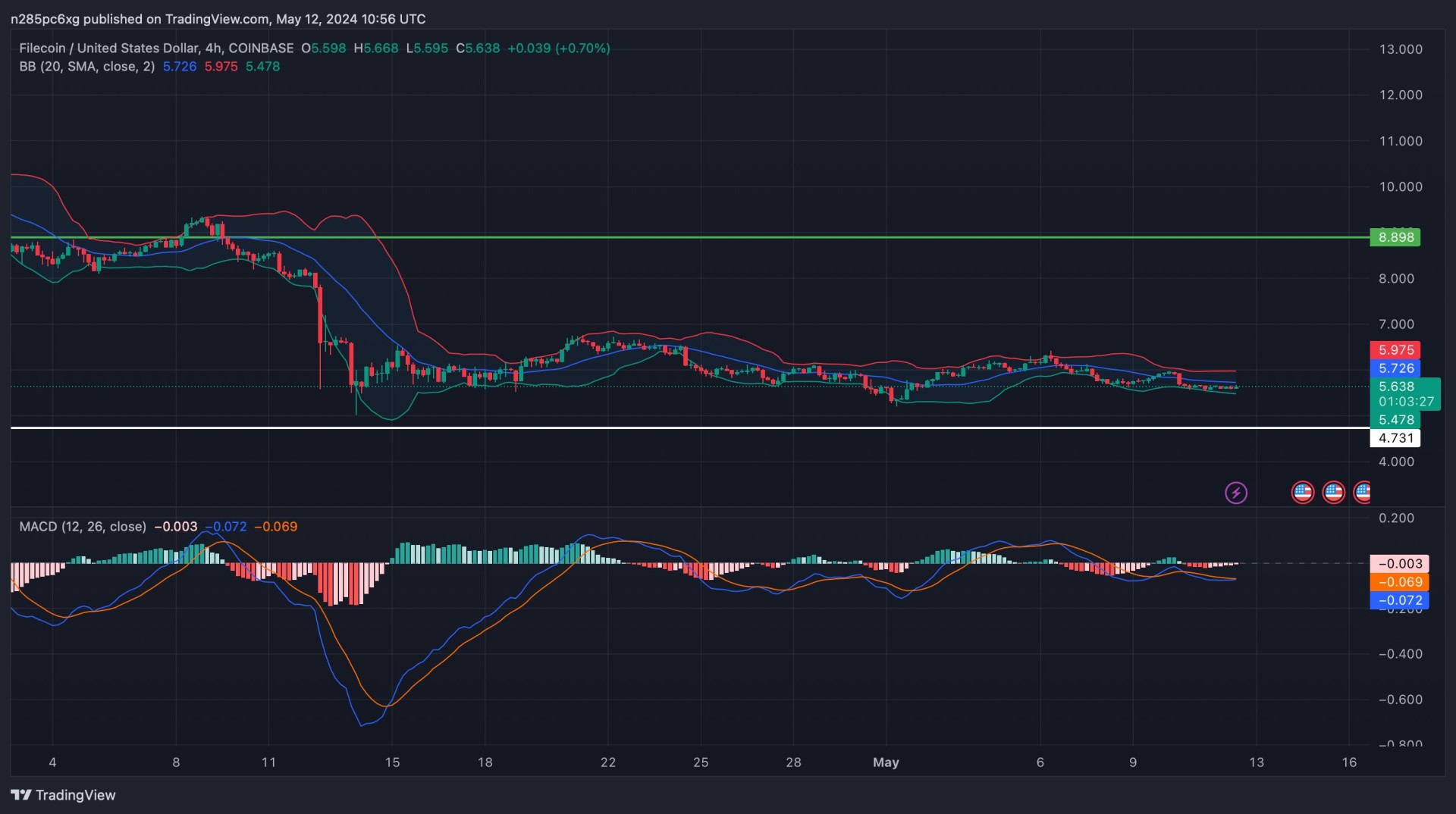Click the orange -0.069 signal value label
The width and height of the screenshot is (1456, 814).
(x=1399, y=582)
